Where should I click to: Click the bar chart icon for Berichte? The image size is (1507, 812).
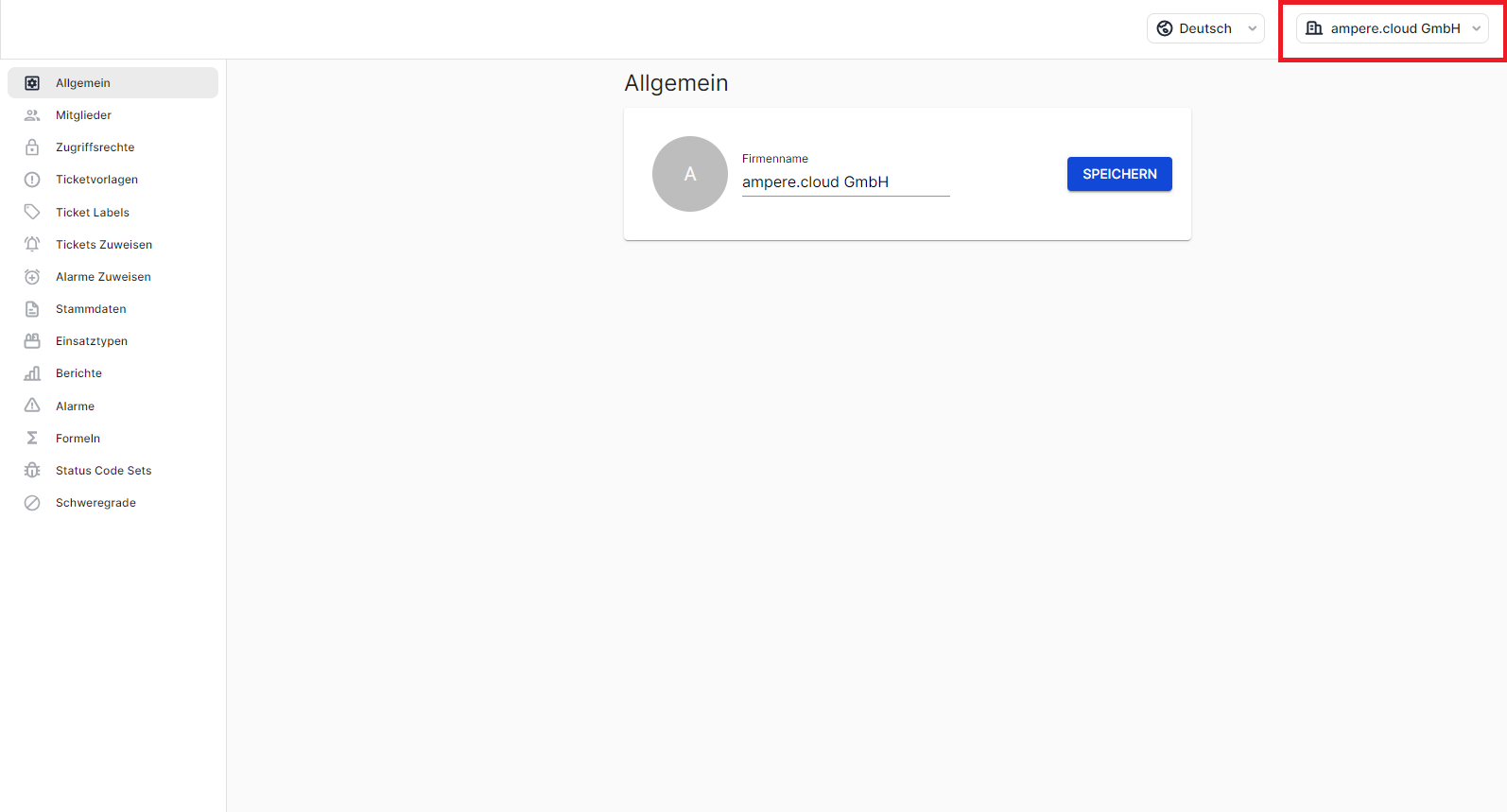click(x=32, y=373)
